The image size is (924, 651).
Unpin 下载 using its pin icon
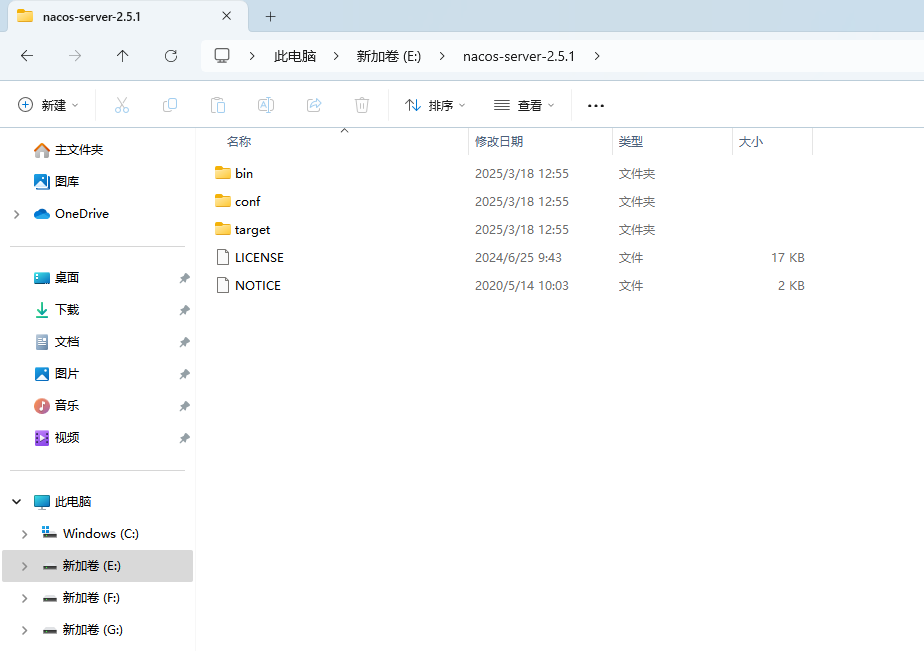[x=184, y=310]
